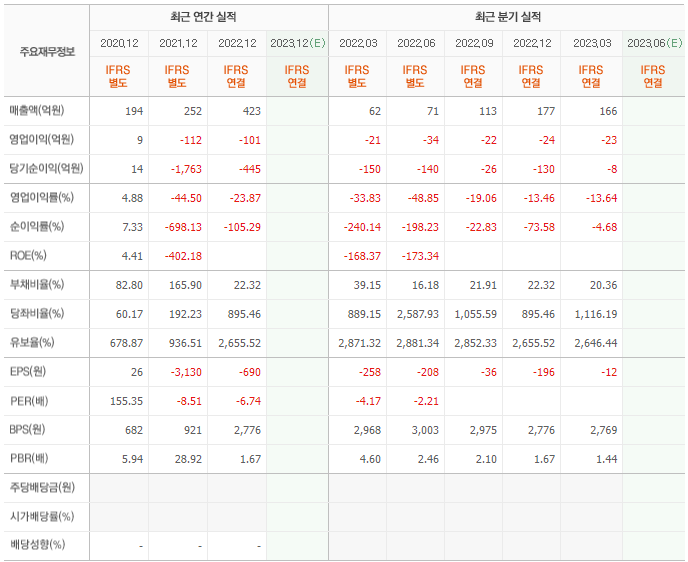Click the PER value 155.35
The width and height of the screenshot is (688, 562).
coord(127,401)
